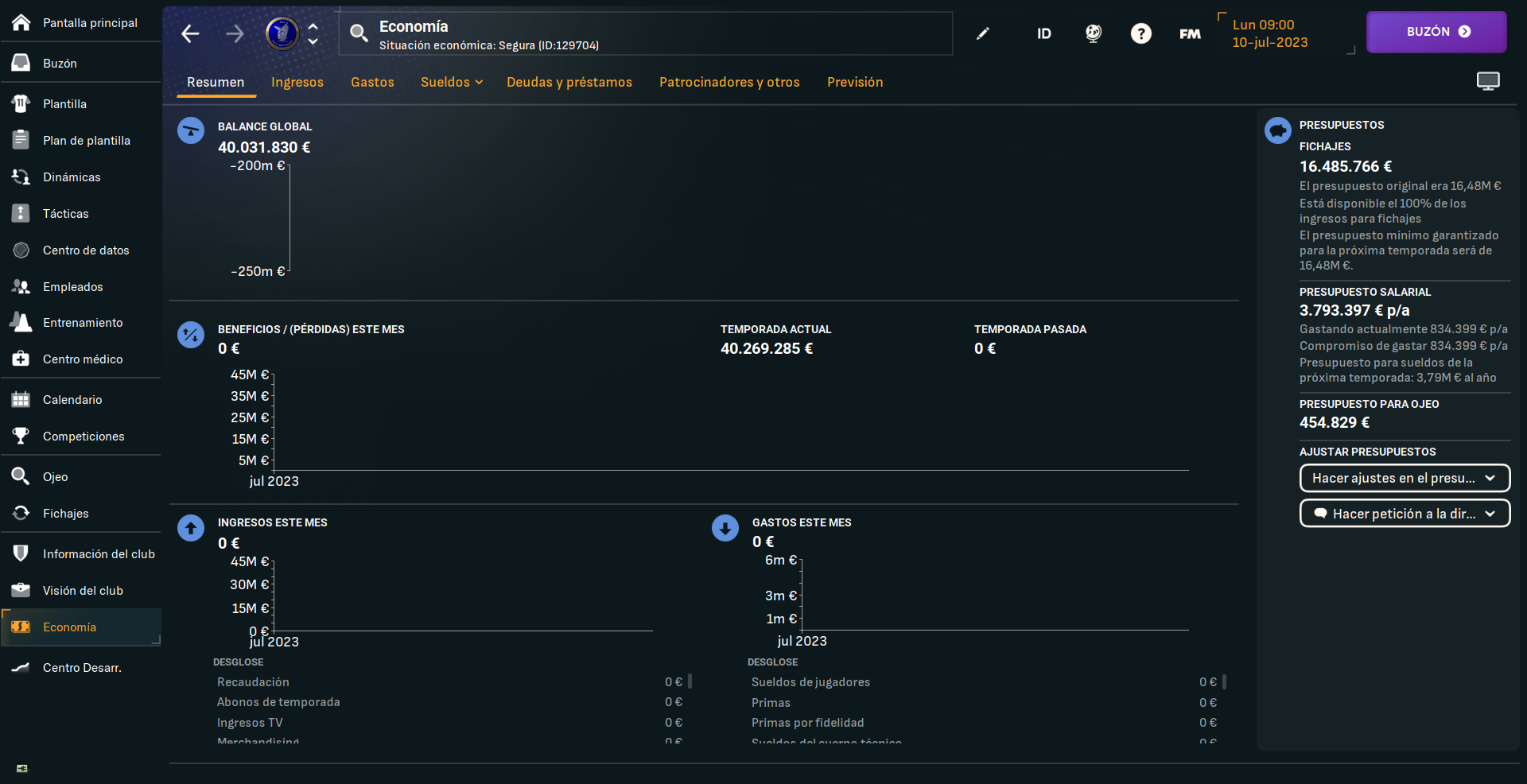1527x784 pixels.
Task: Open Hacer ajustes en el presupuesto dropdown
Action: tap(1405, 478)
